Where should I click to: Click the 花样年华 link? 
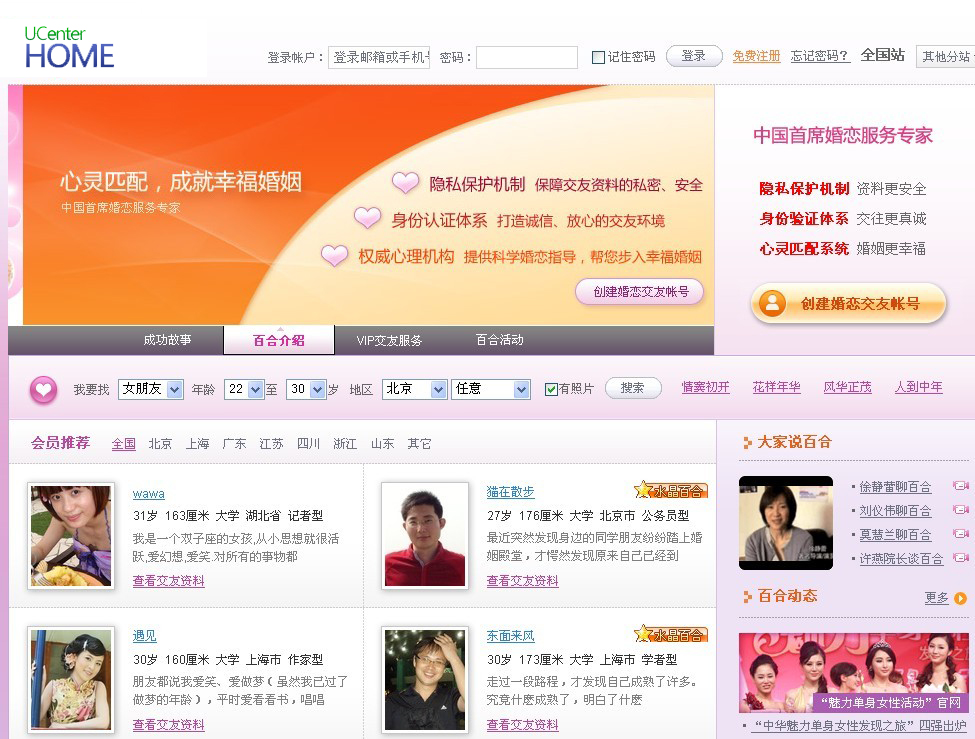pyautogui.click(x=776, y=387)
